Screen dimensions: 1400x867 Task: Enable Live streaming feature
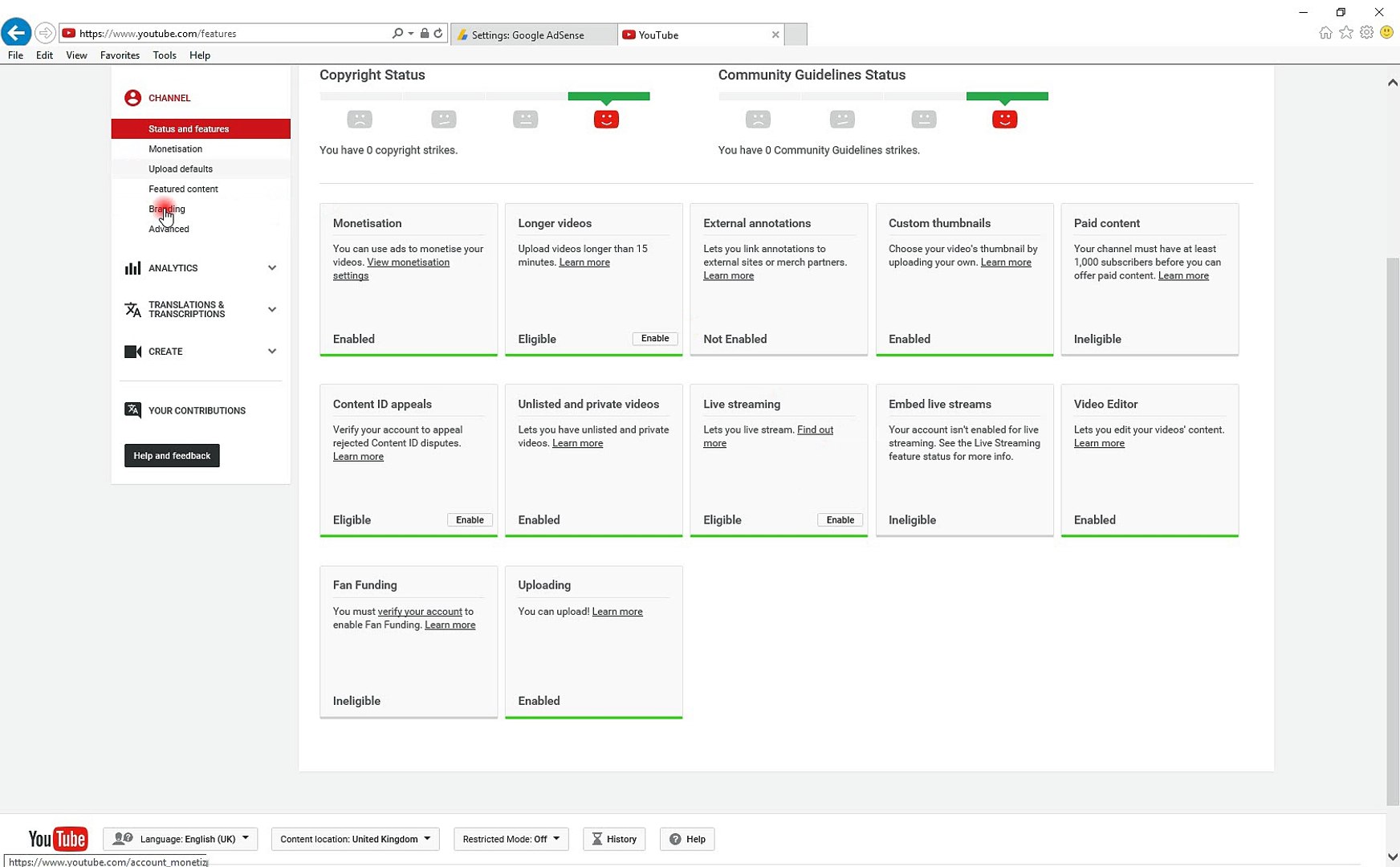point(840,520)
